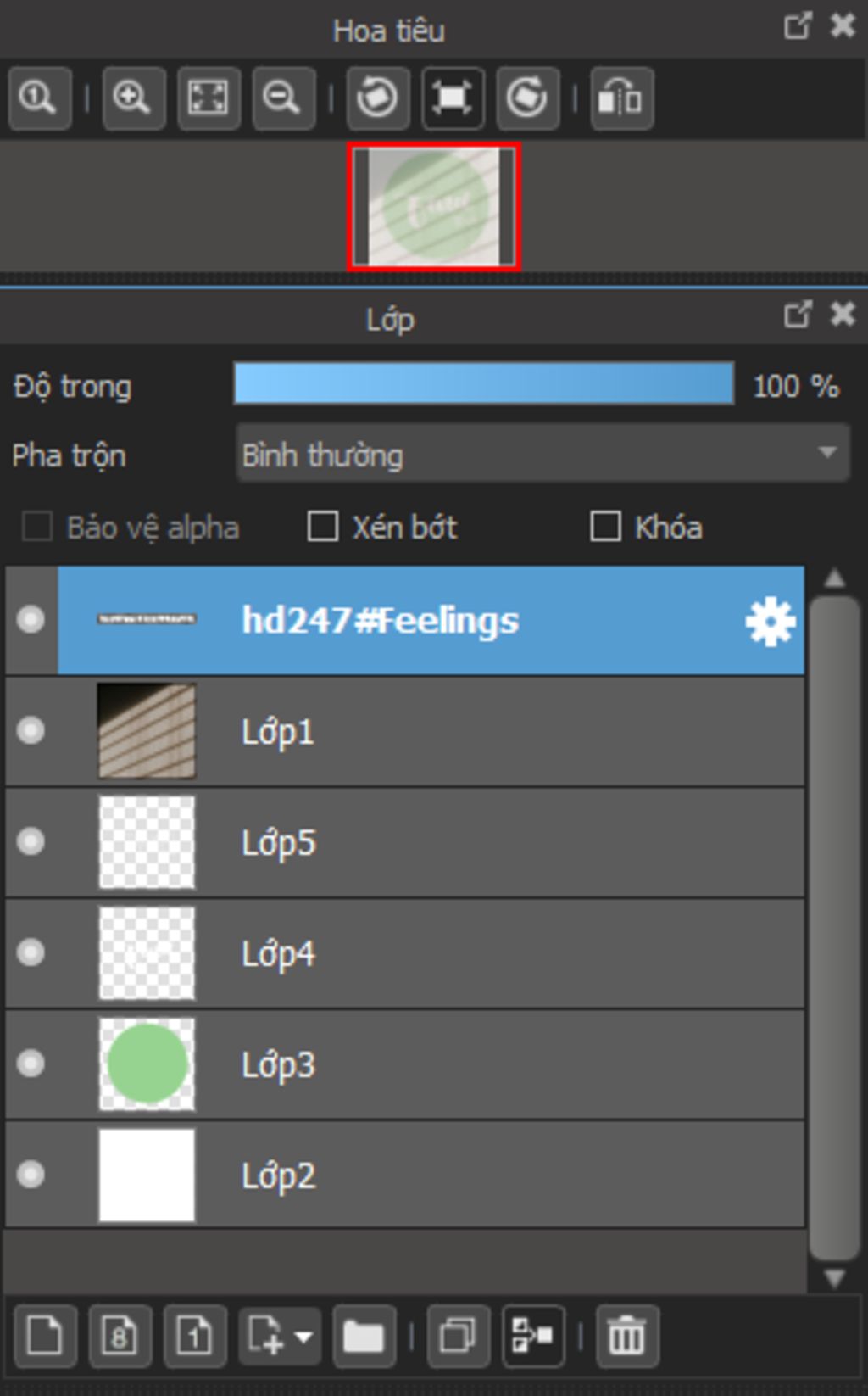This screenshot has height=1396, width=868.
Task: Select the Lớp5 layer
Action: (404, 842)
